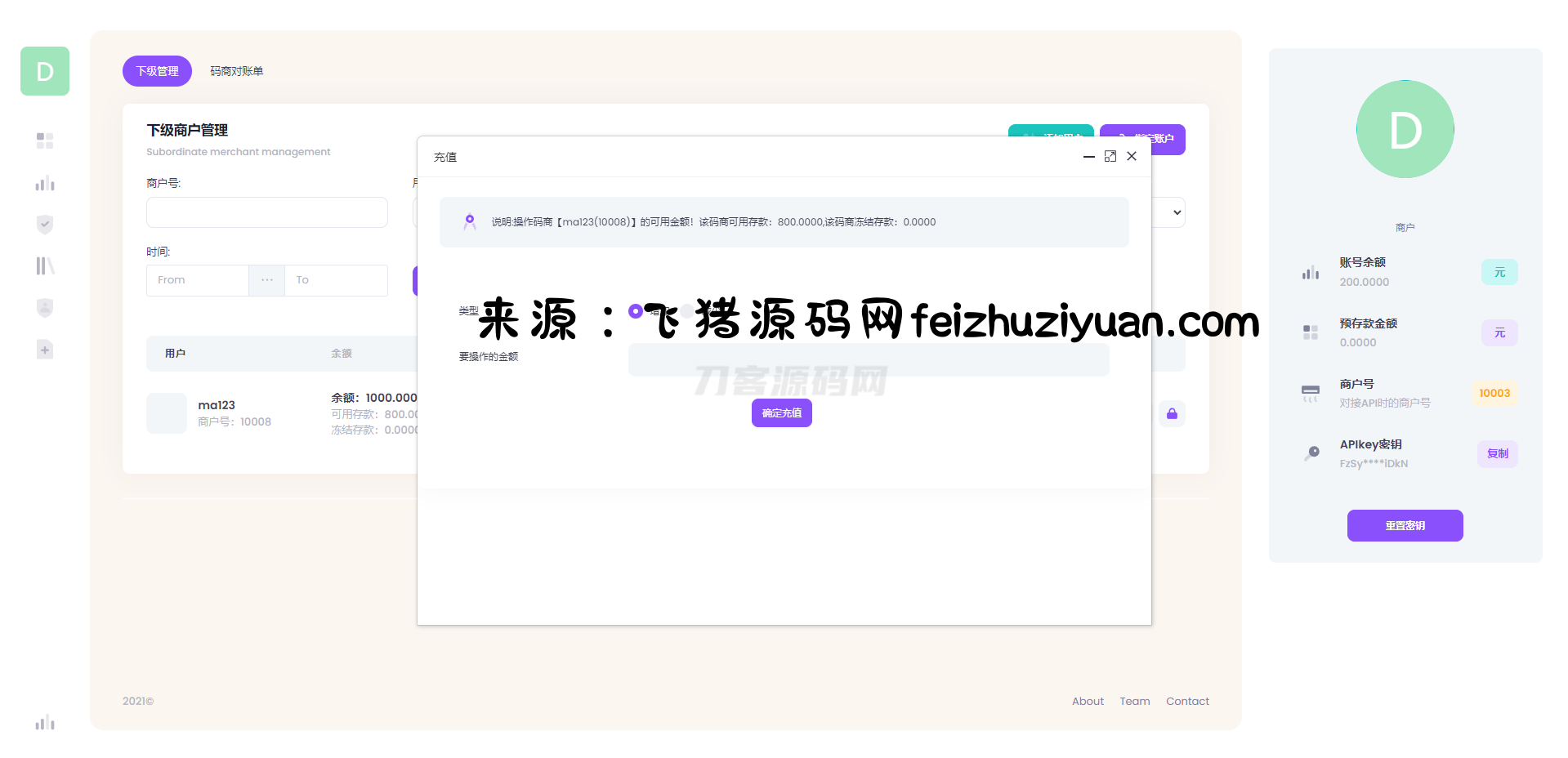Open the library books sidebar icon
This screenshot has width=1568, height=758.
45,266
